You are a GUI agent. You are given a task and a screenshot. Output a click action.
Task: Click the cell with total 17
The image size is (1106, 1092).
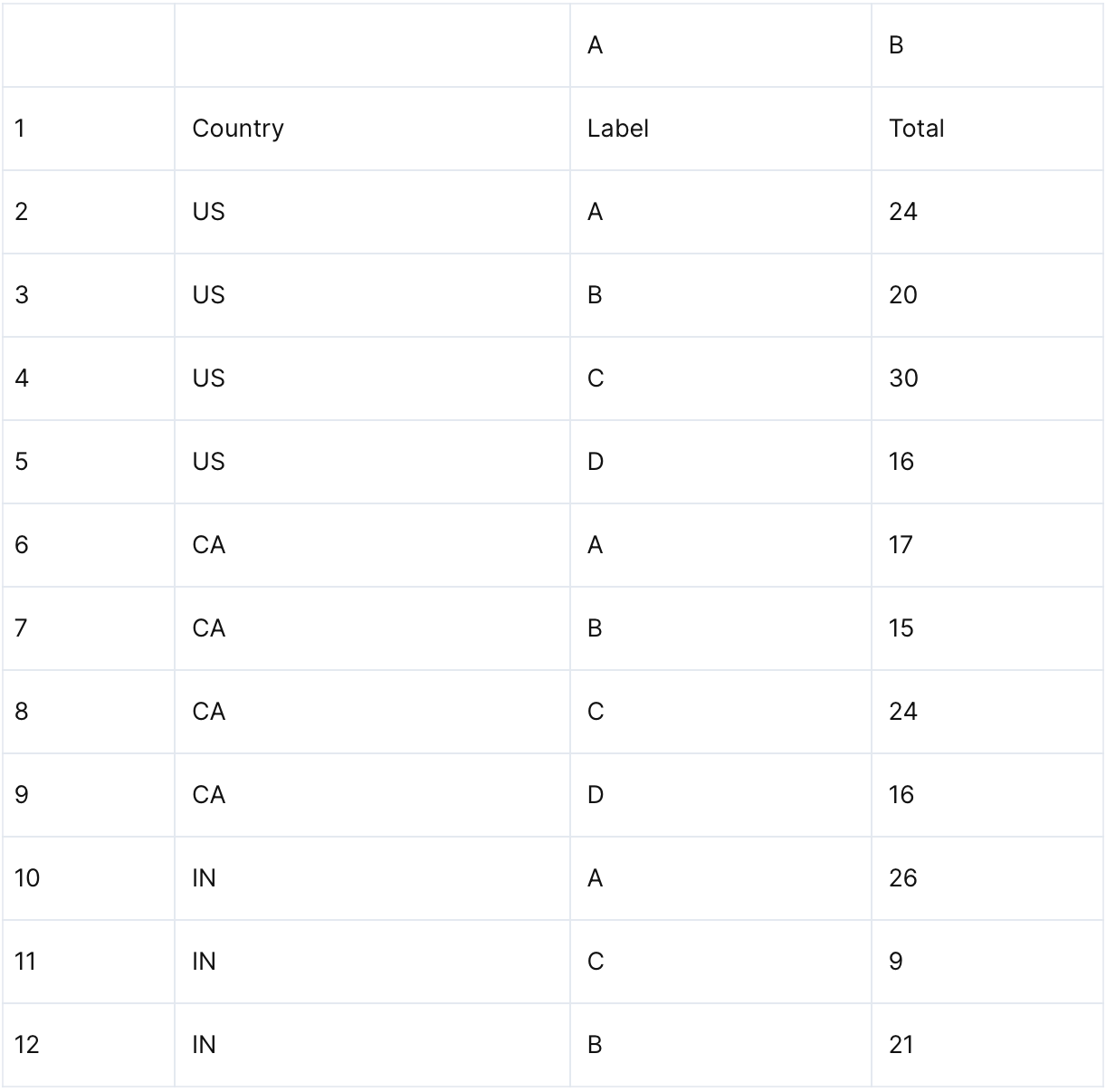(x=987, y=545)
